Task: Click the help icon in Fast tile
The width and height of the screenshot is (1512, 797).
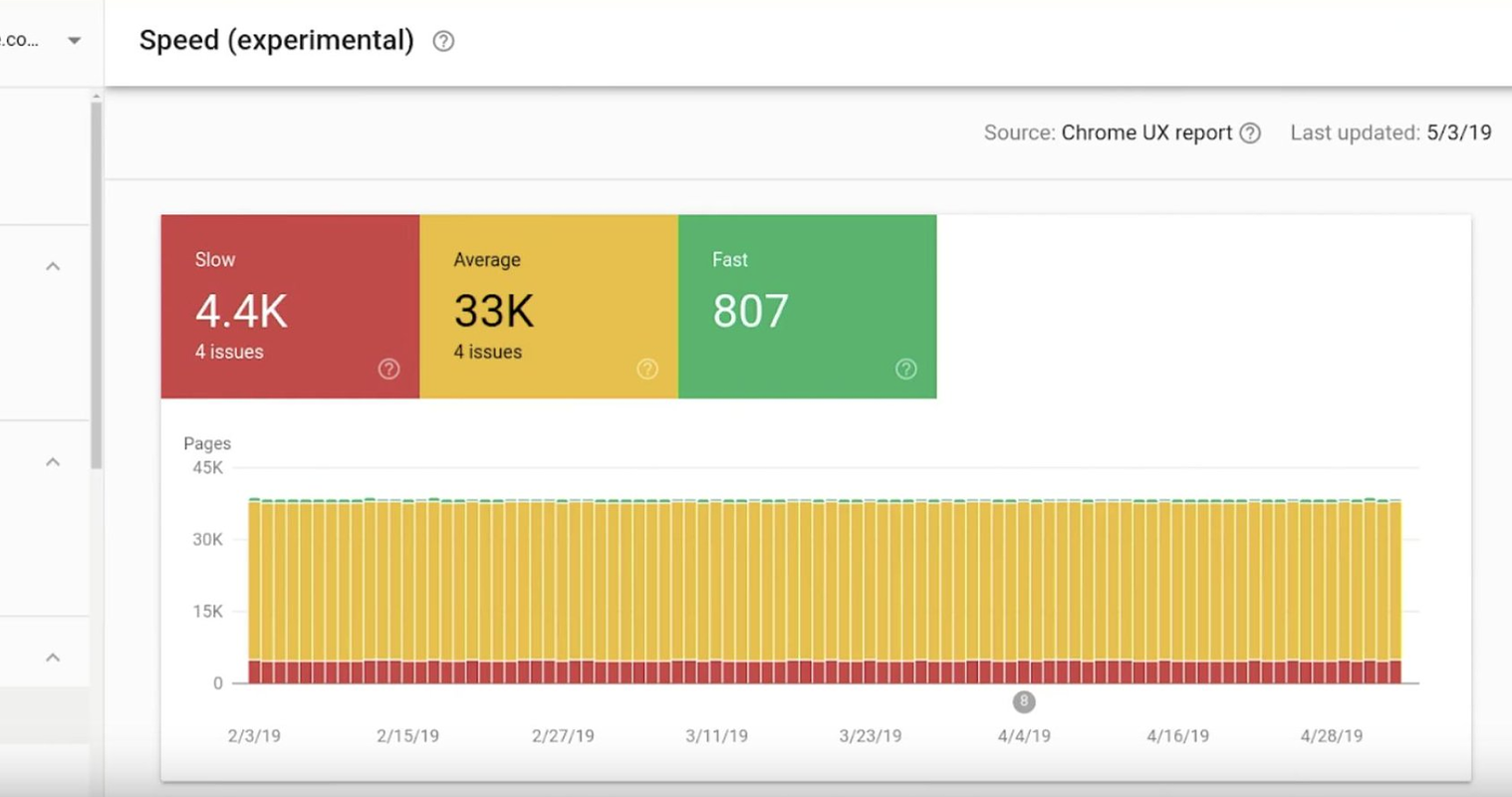Action: coord(905,369)
